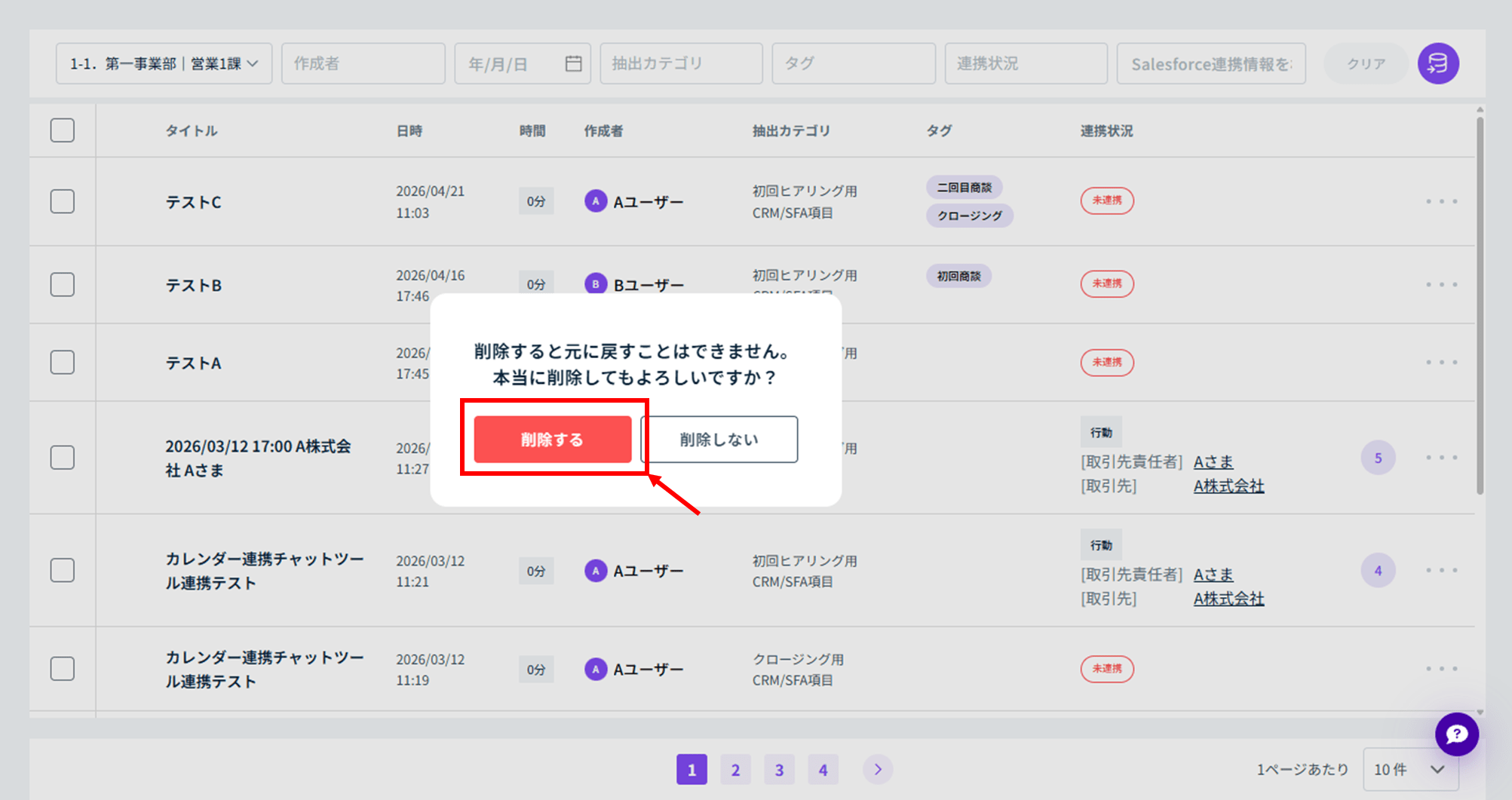1512x800 pixels.
Task: Click the purple badge showing 4
Action: [x=1378, y=571]
